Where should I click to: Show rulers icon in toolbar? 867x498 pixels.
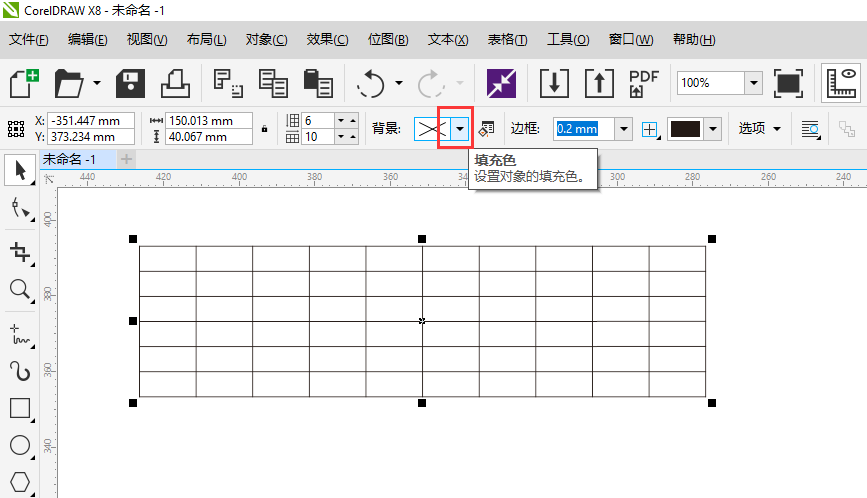pos(841,83)
